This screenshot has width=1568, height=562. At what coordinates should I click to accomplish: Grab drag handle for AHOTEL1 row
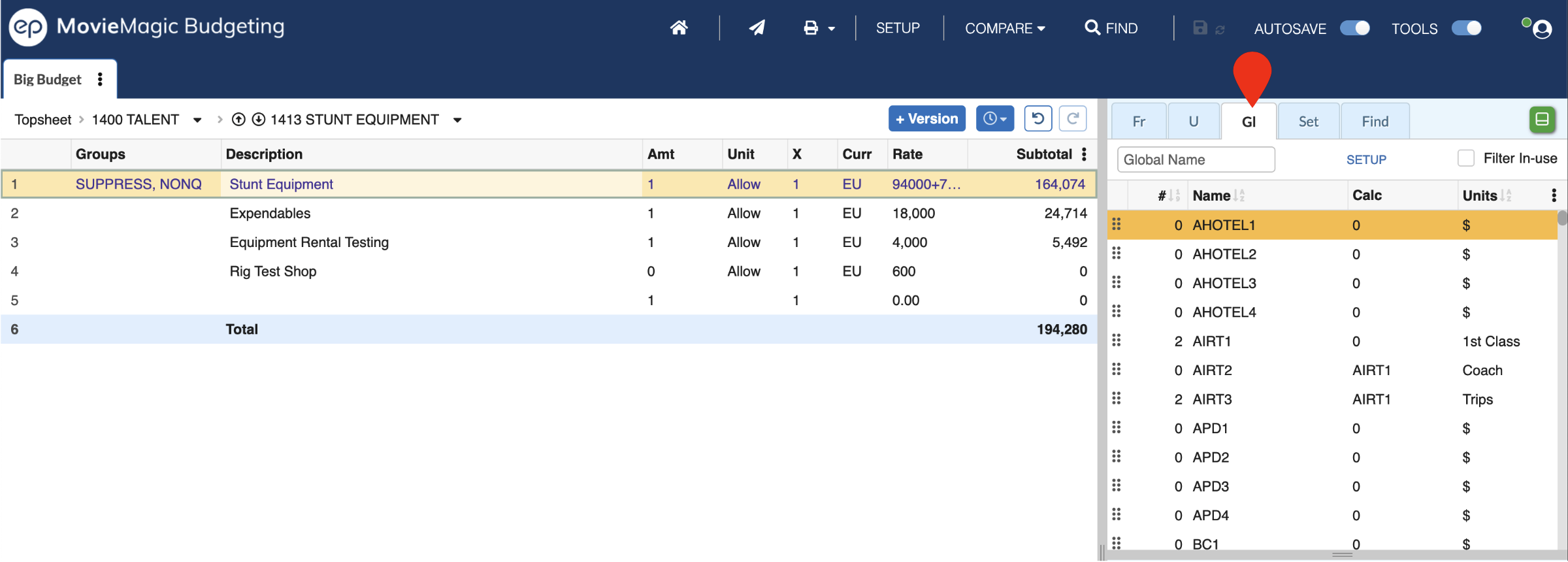click(x=1117, y=224)
